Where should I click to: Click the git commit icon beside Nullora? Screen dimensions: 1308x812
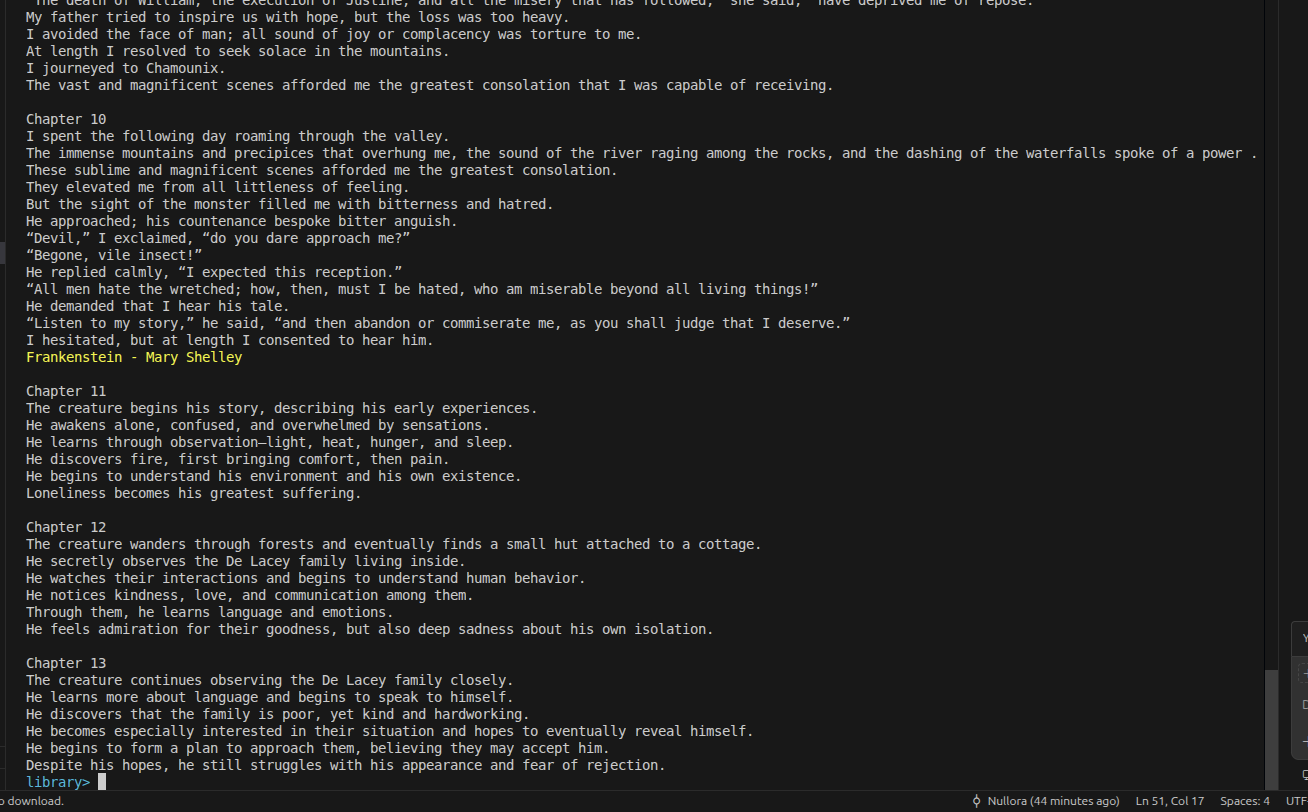click(976, 801)
